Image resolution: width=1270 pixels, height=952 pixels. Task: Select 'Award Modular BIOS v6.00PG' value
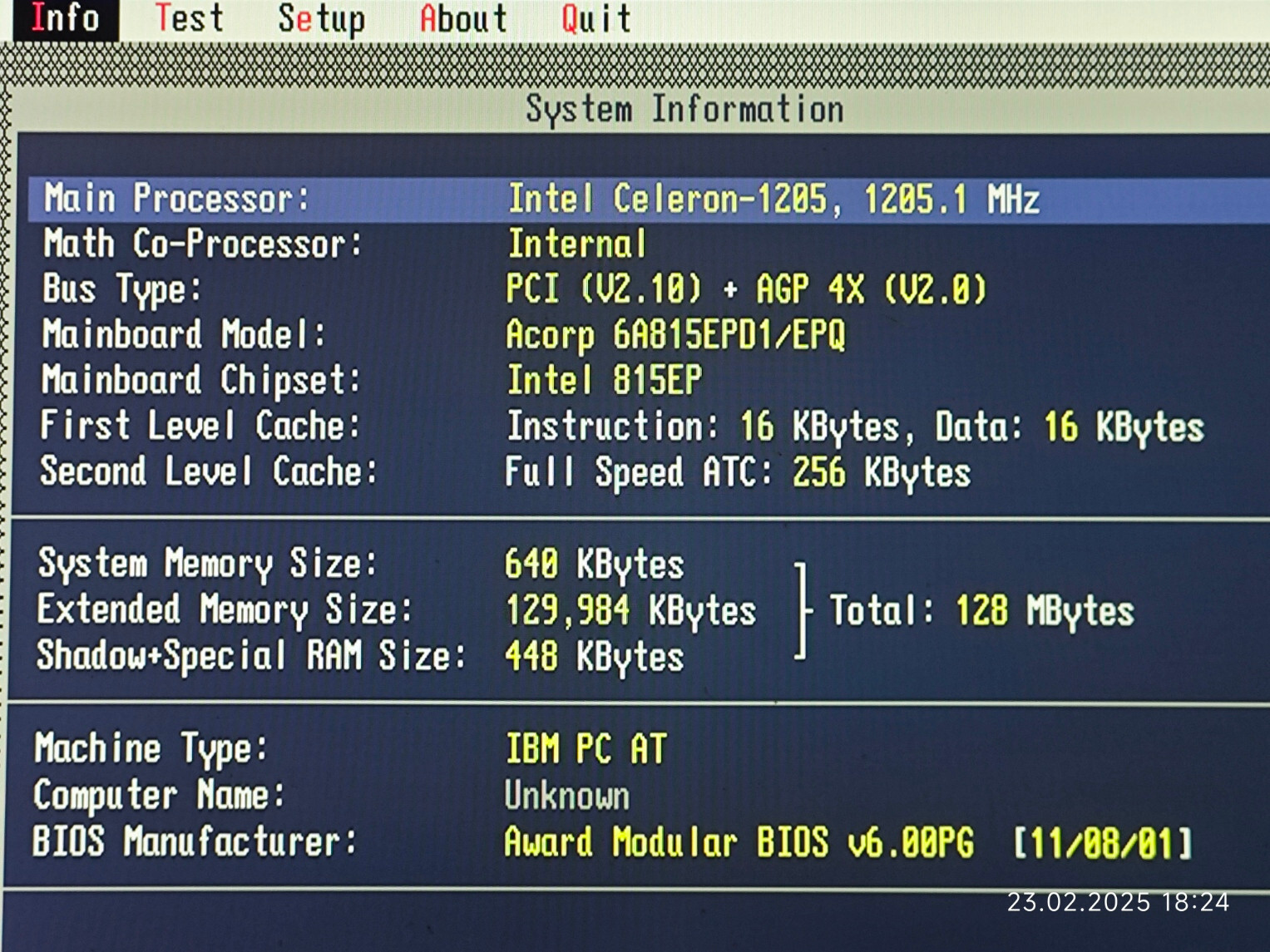click(739, 842)
